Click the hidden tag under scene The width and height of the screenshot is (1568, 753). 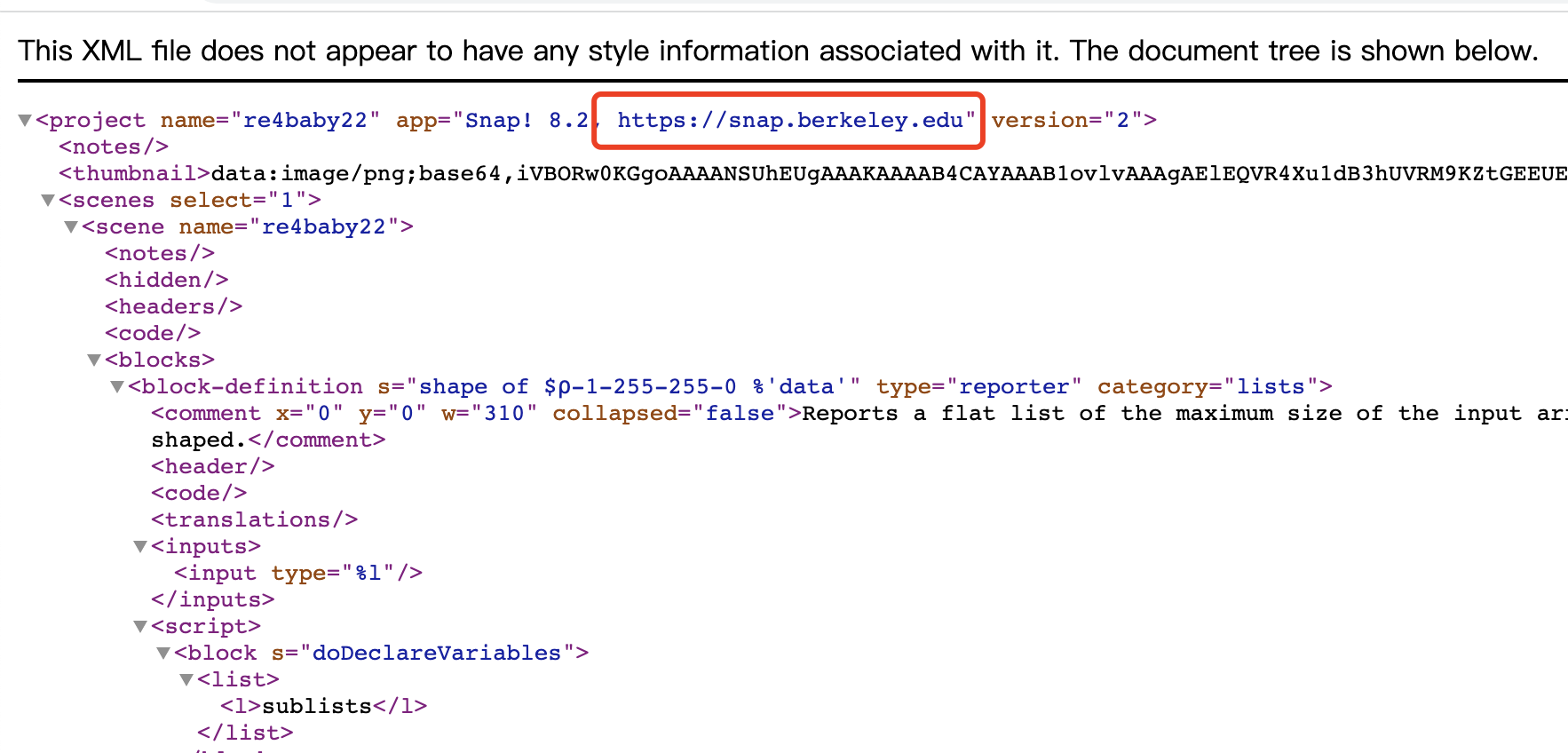click(x=166, y=281)
